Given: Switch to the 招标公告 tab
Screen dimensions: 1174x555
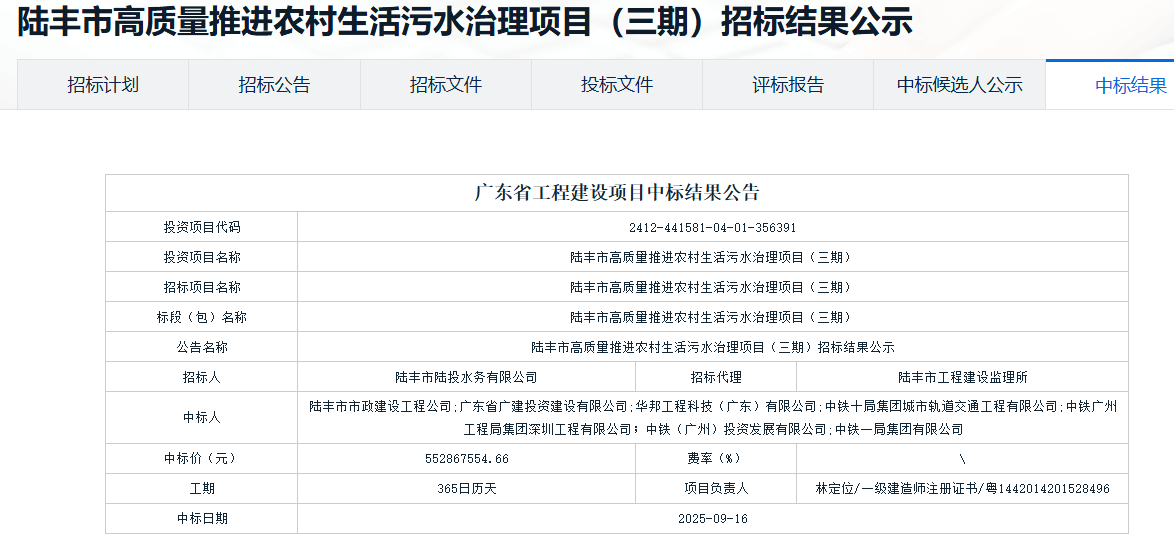Looking at the screenshot, I should (274, 85).
